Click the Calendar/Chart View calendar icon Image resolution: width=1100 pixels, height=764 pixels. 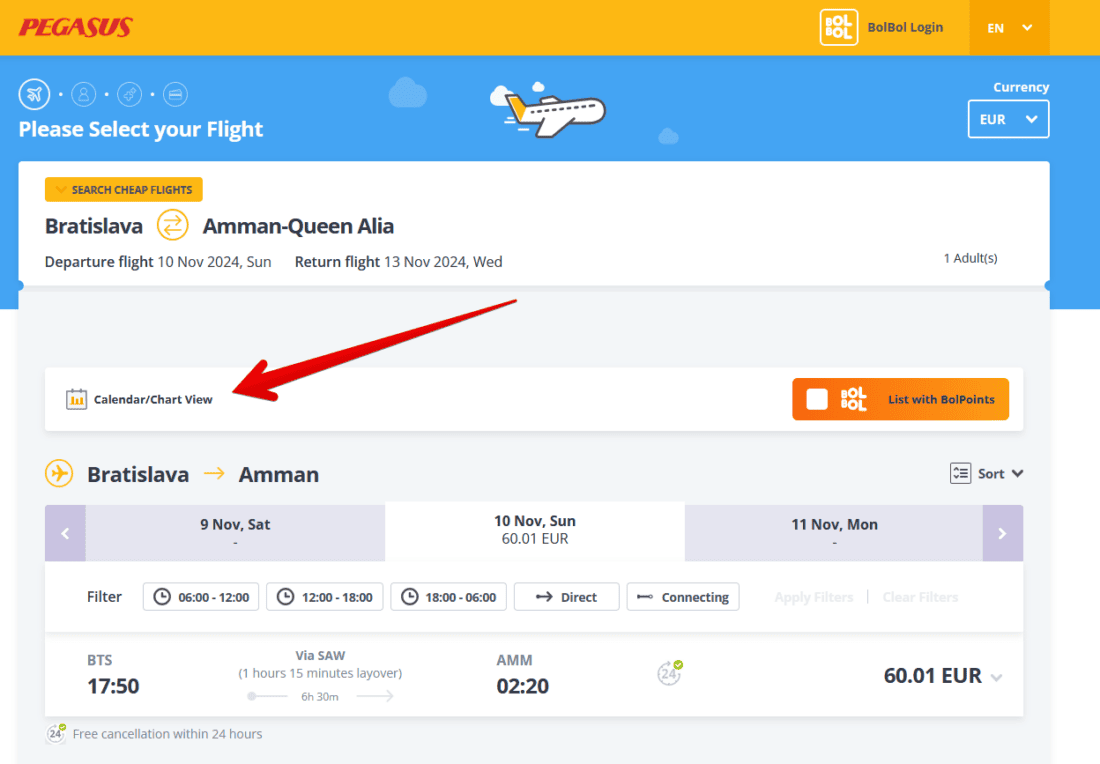pyautogui.click(x=77, y=399)
